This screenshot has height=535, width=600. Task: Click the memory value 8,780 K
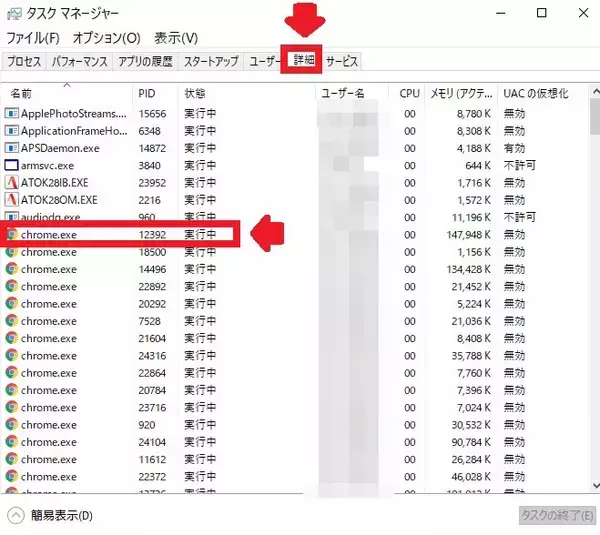pyautogui.click(x=474, y=114)
